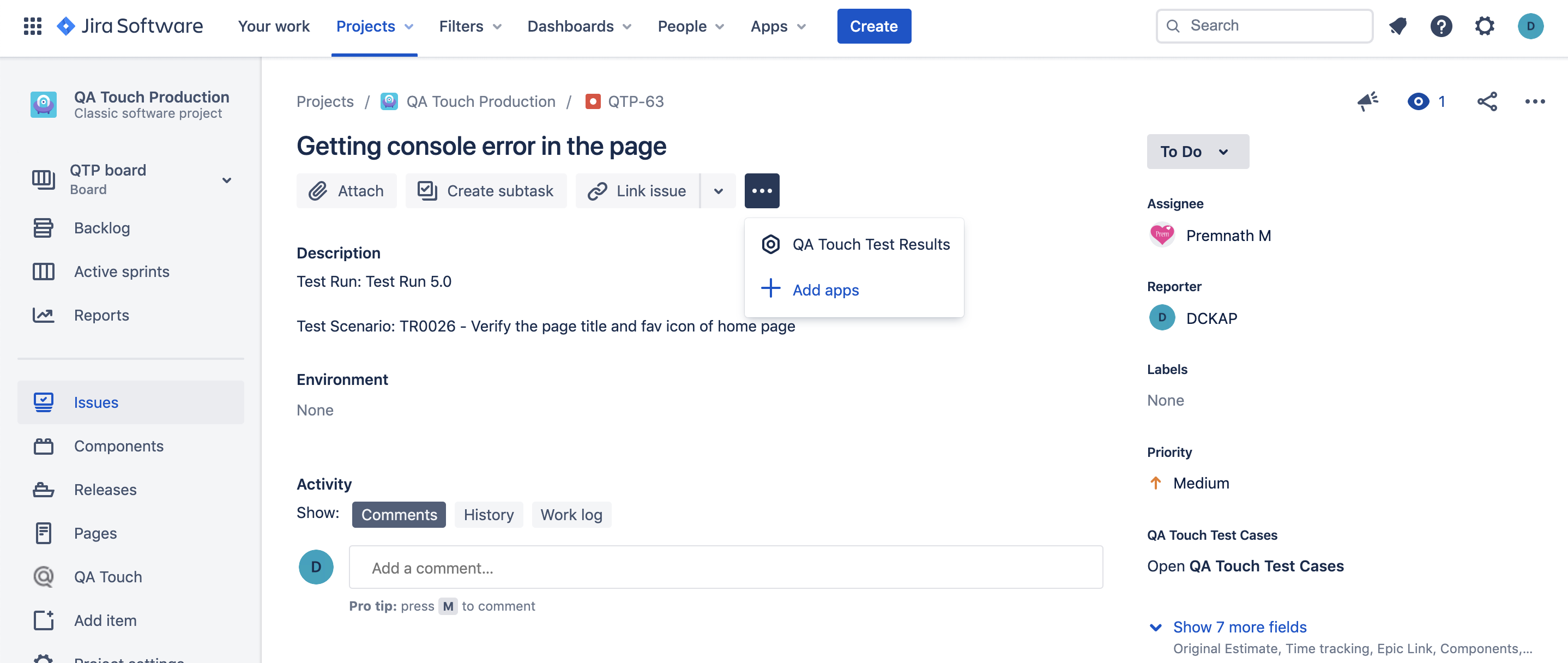Image resolution: width=1568 pixels, height=663 pixels.
Task: Click the issue title Getting console error
Action: click(x=481, y=146)
